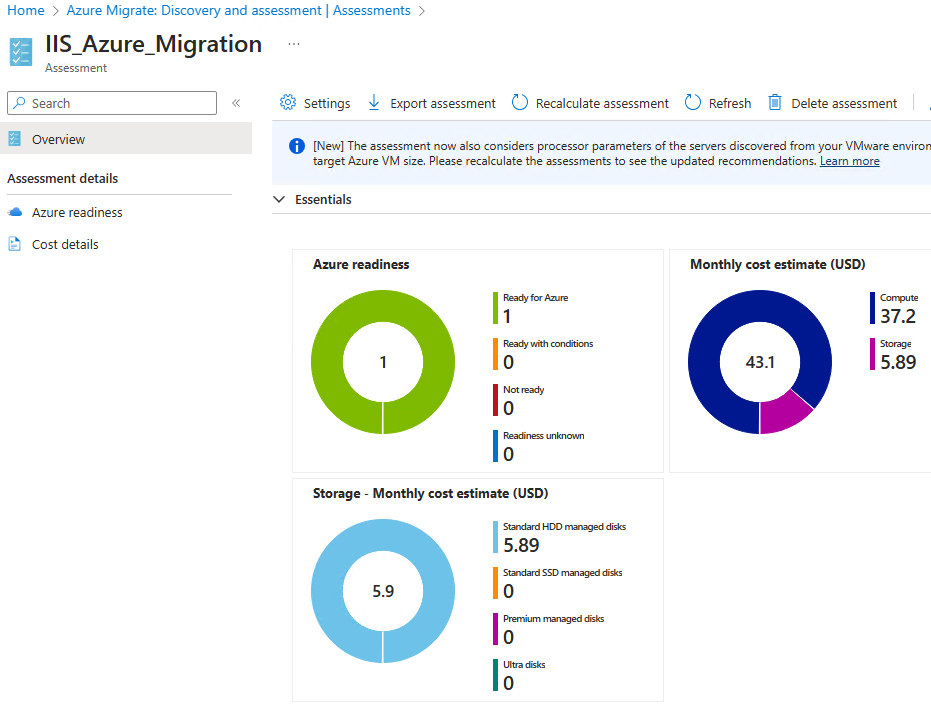Click the Standard SSD managed disks label

(563, 573)
